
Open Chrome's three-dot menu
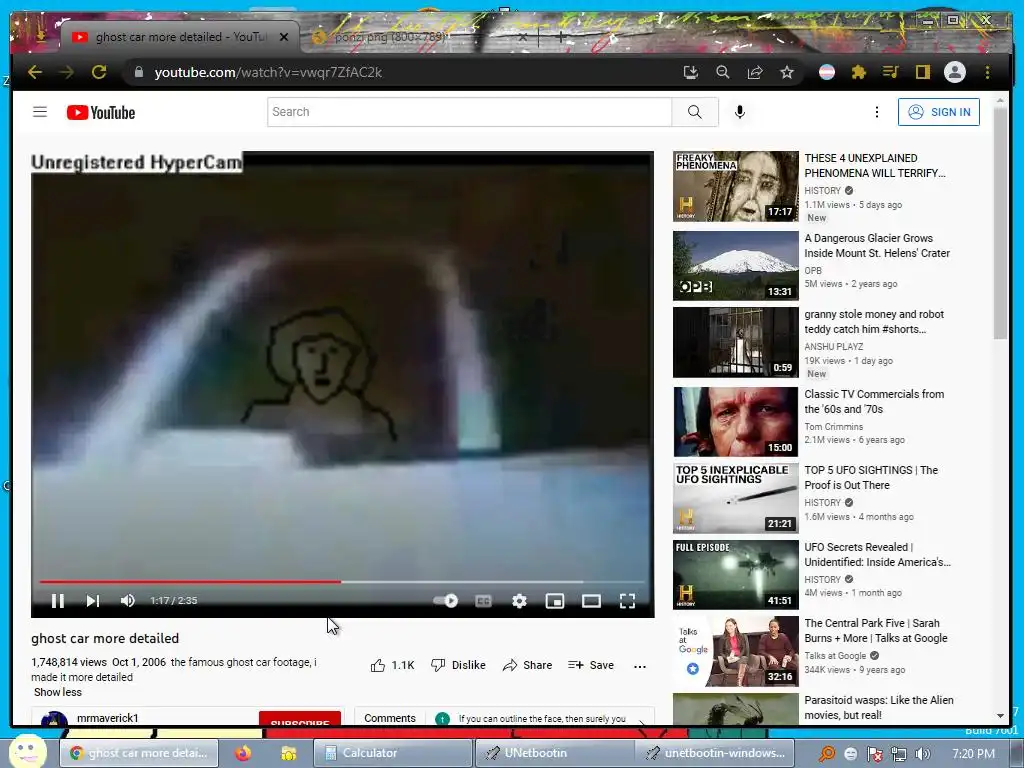(x=987, y=72)
